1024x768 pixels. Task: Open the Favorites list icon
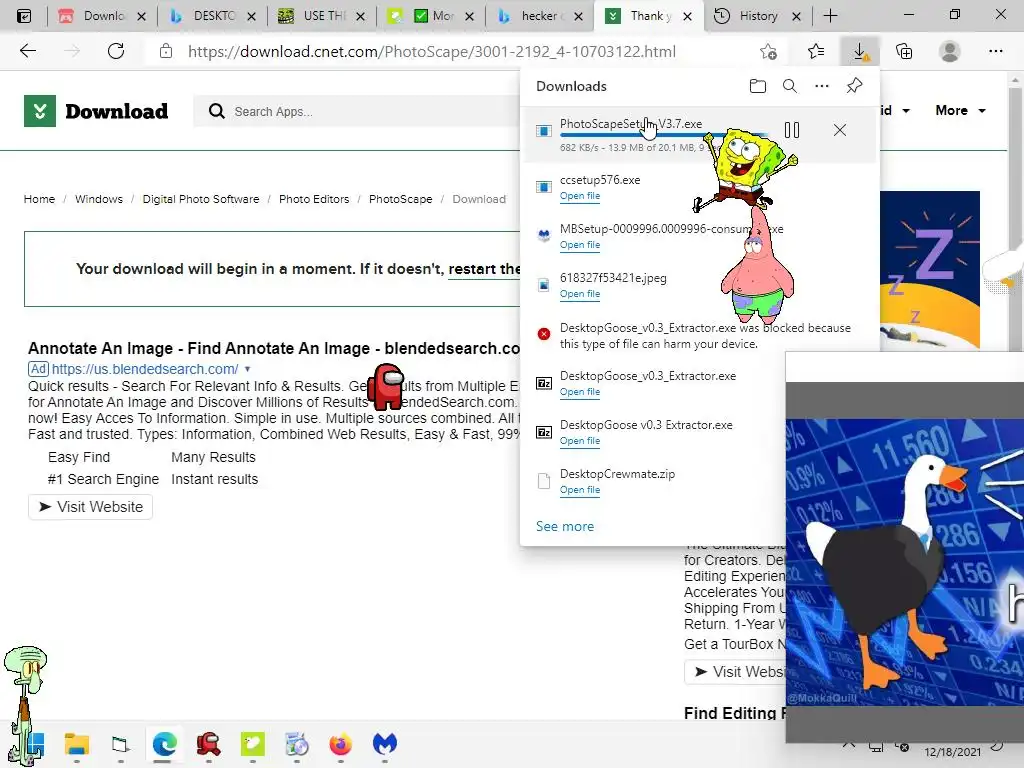tap(816, 51)
